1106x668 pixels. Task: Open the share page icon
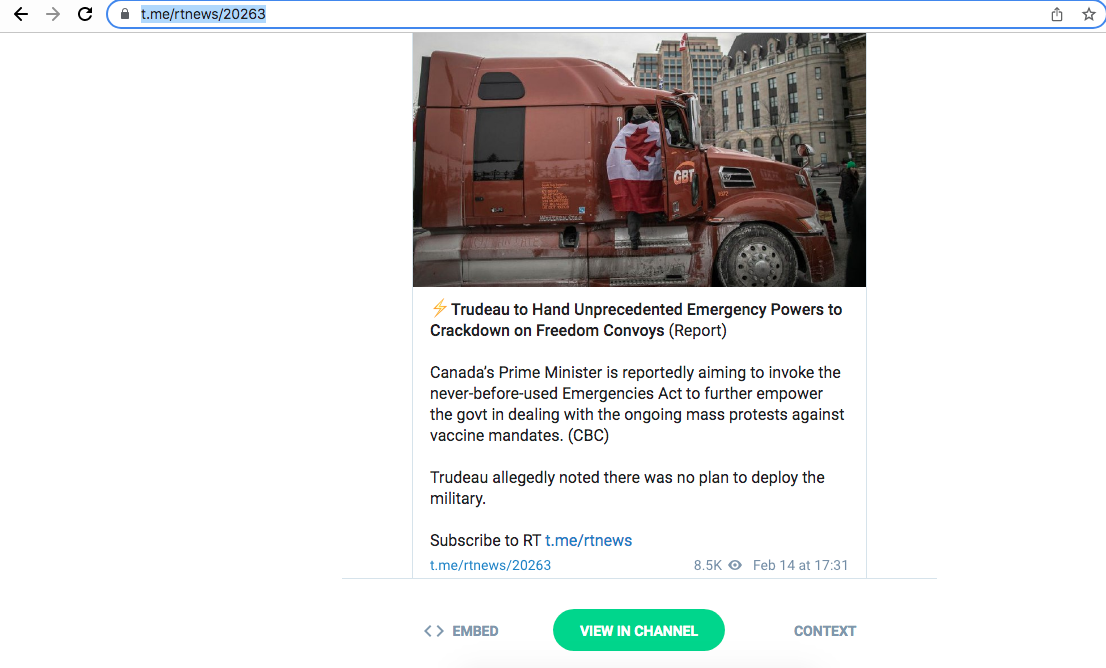click(1057, 14)
